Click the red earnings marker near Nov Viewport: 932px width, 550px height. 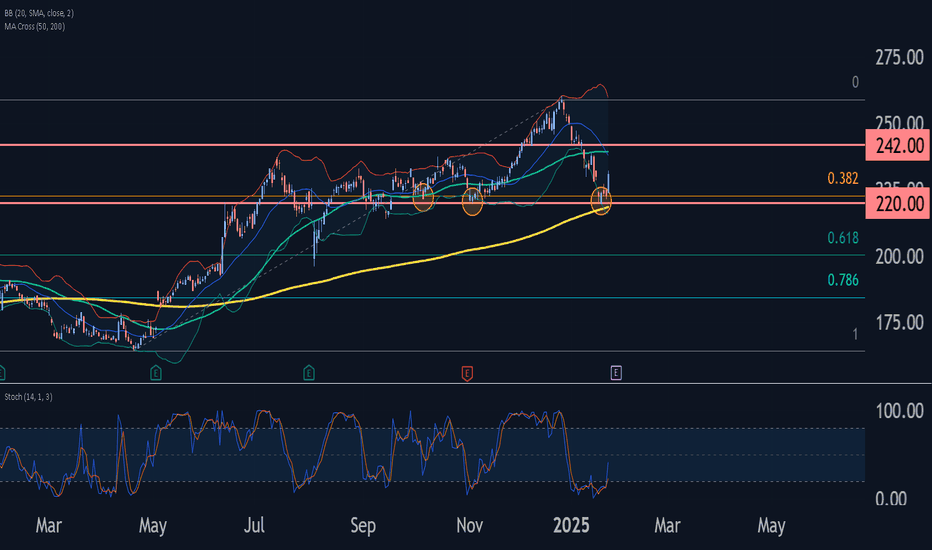[x=467, y=373]
